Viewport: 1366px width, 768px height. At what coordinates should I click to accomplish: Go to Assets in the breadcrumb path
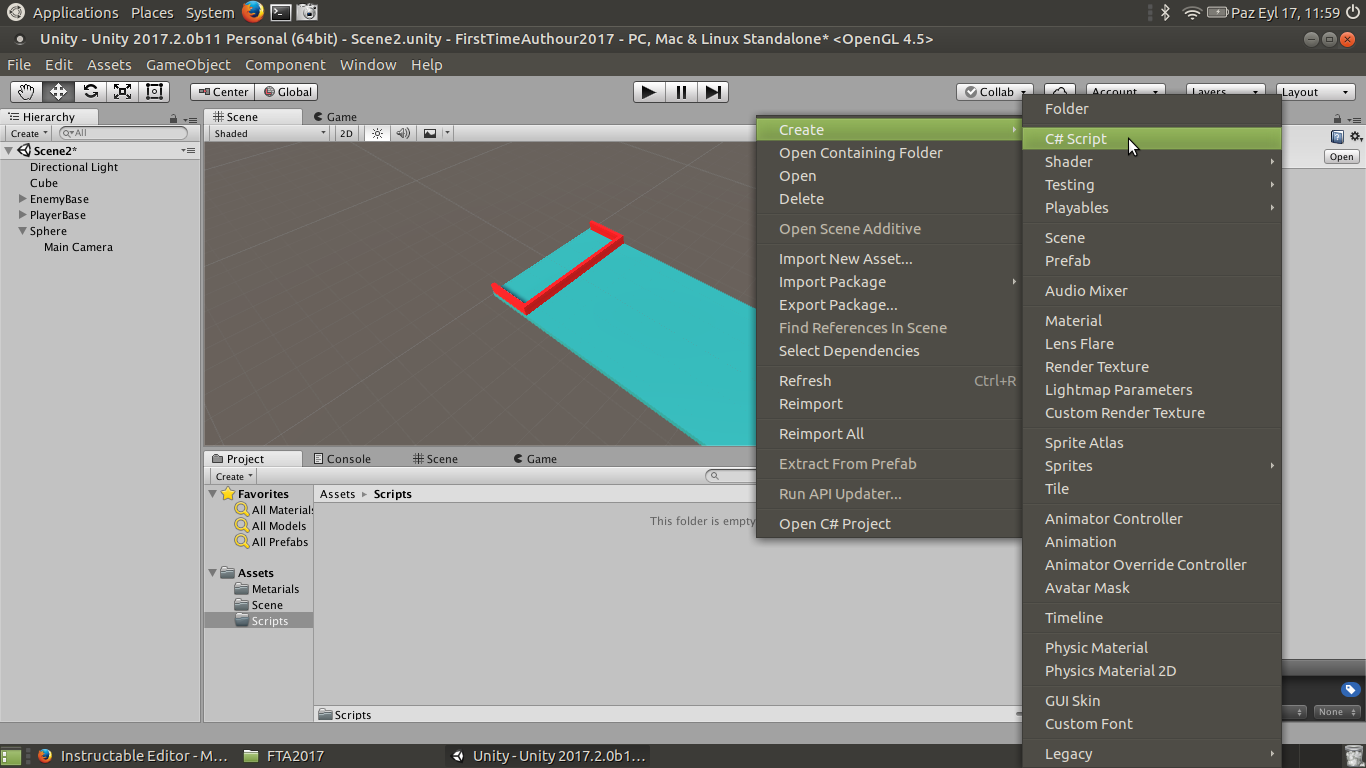(337, 494)
